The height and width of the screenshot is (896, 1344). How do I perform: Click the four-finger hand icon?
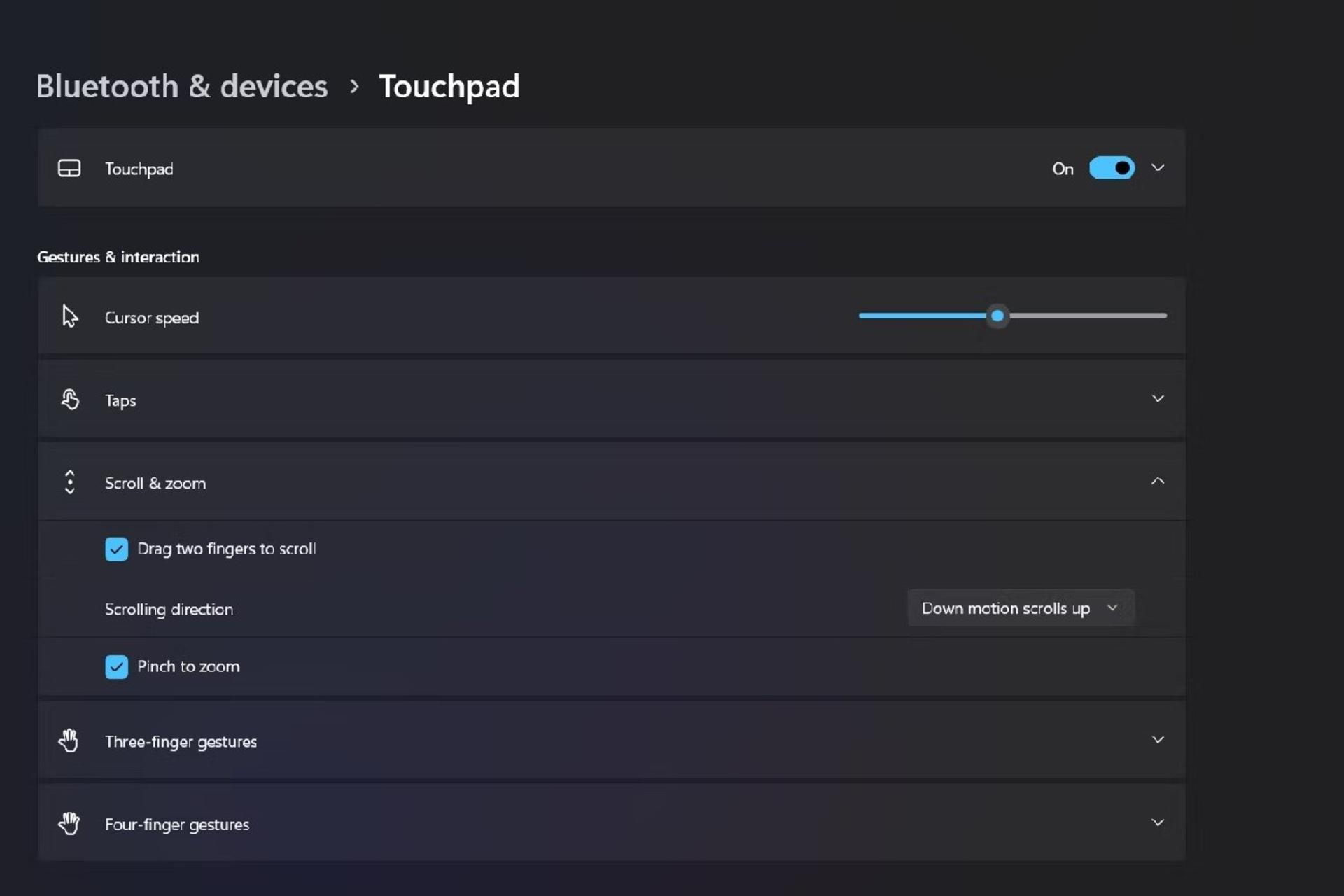click(x=69, y=823)
